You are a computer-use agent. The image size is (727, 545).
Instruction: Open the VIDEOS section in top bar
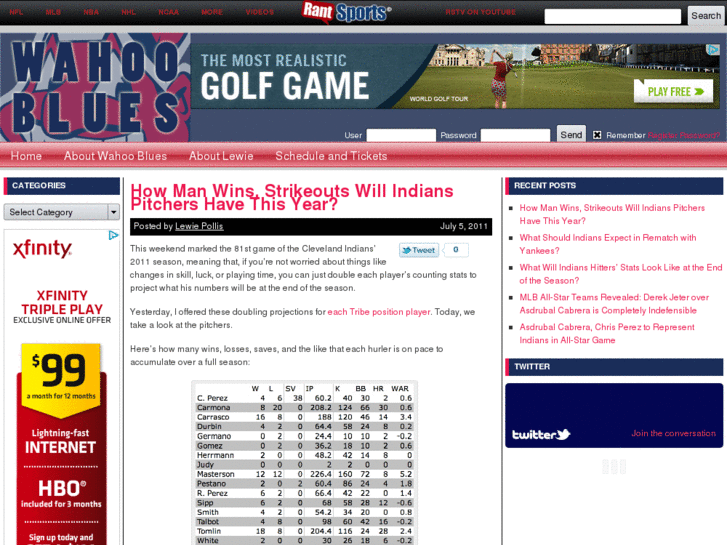[260, 12]
